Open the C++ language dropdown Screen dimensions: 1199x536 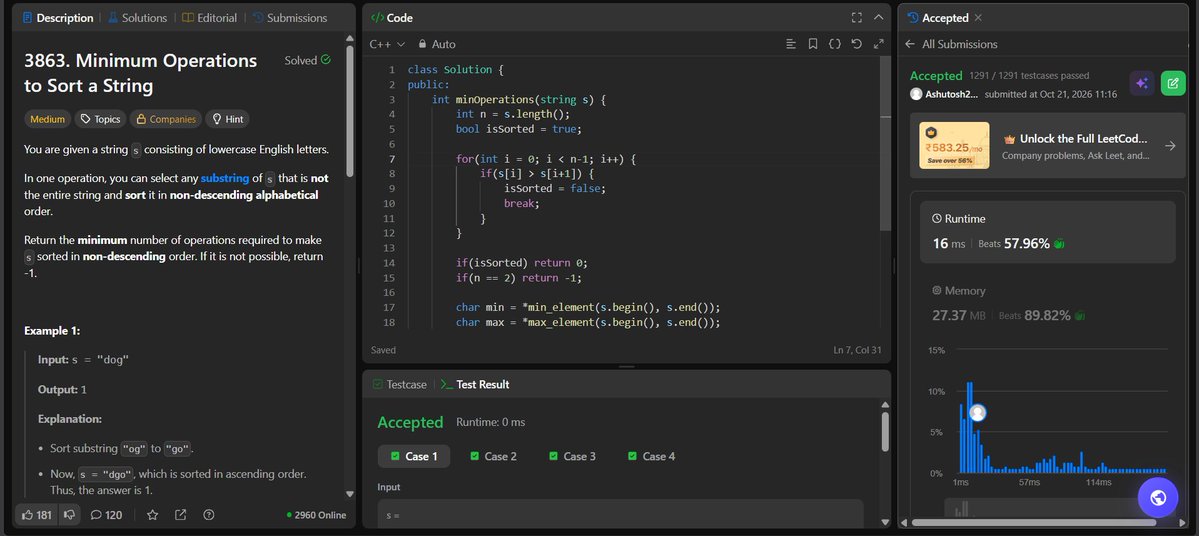pyautogui.click(x=387, y=44)
